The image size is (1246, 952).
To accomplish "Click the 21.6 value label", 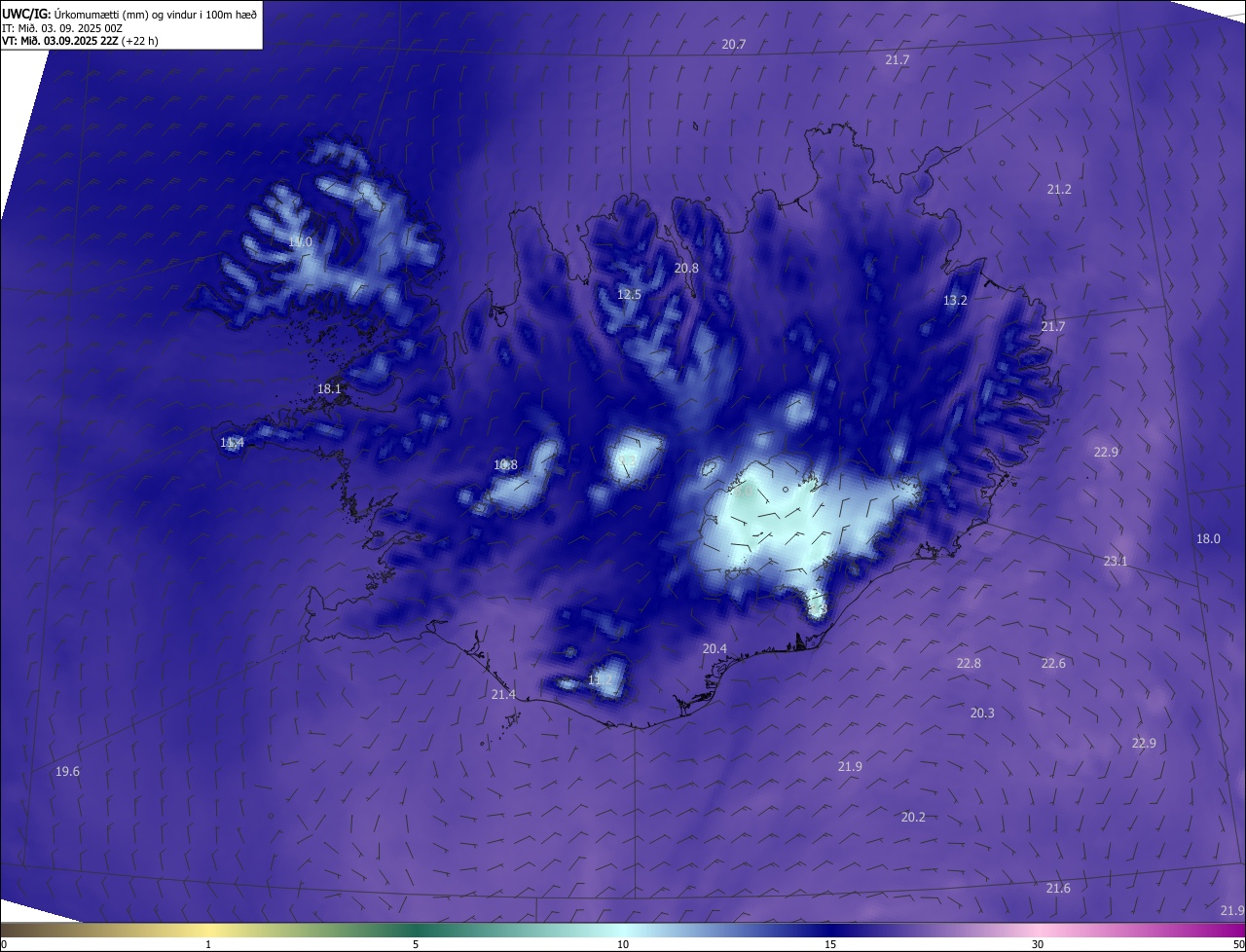I will pyautogui.click(x=1058, y=888).
